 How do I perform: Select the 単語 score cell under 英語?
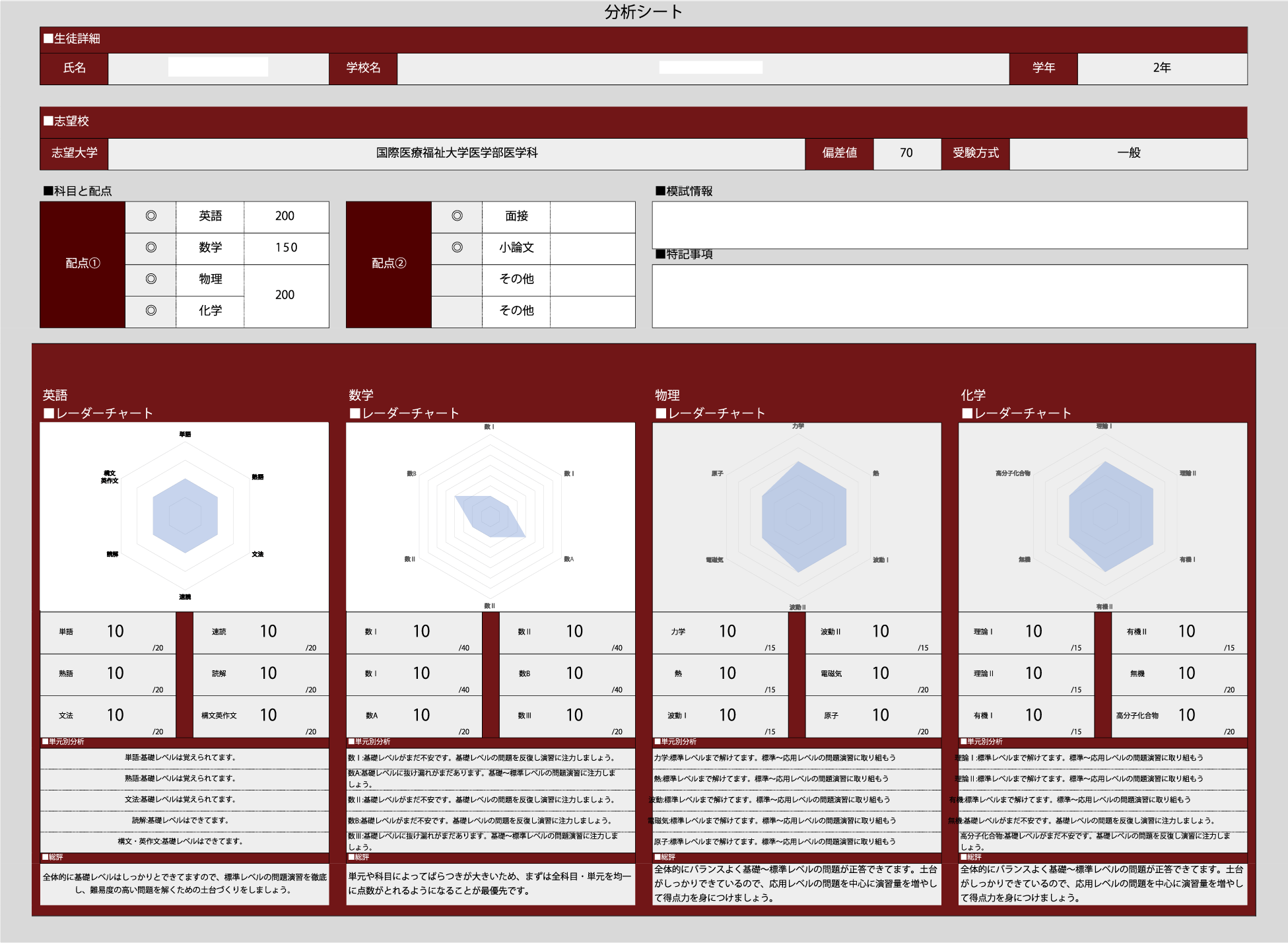point(116,632)
